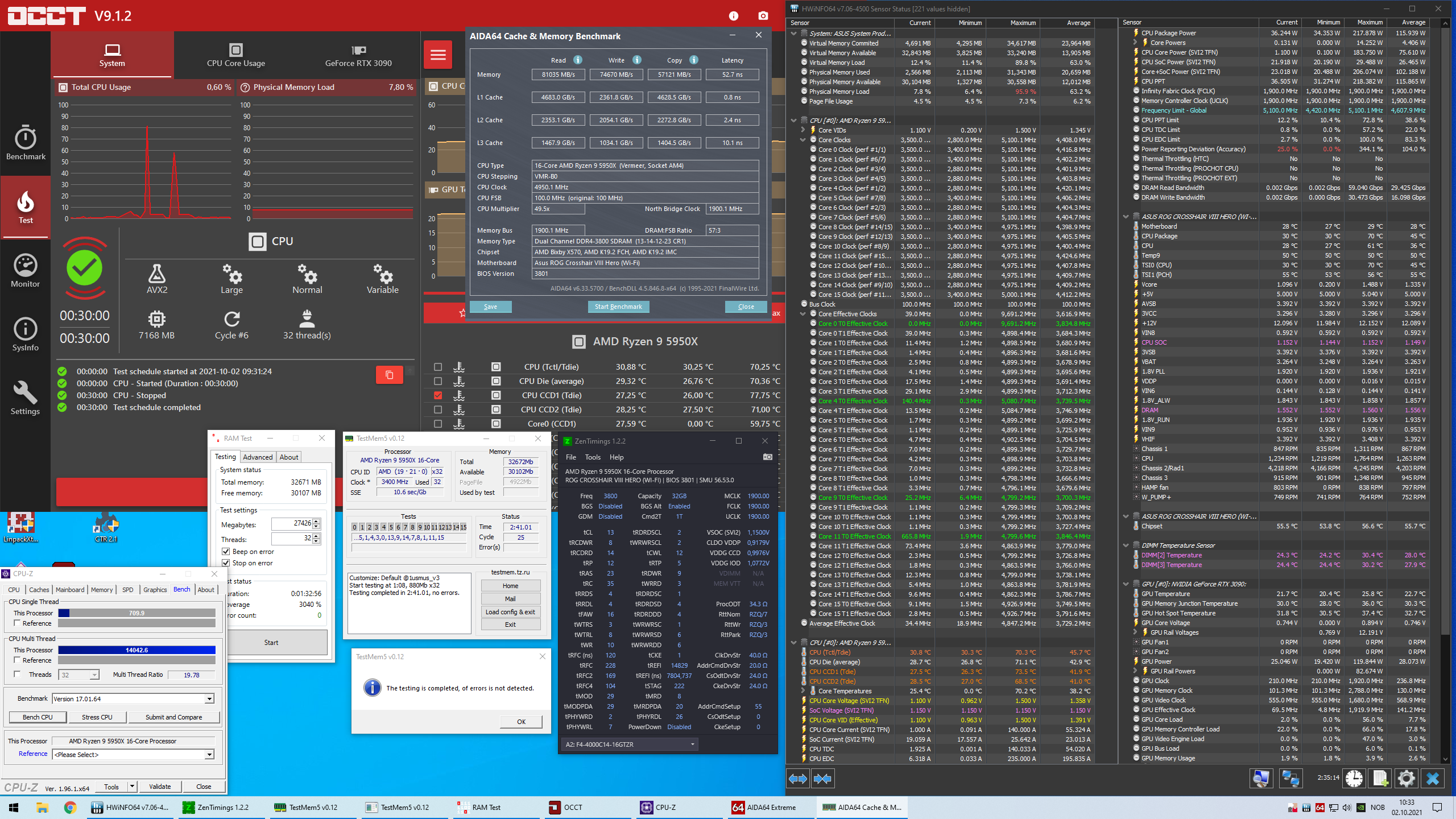
Task: Open OCCT info icon in title bar
Action: click(734, 16)
